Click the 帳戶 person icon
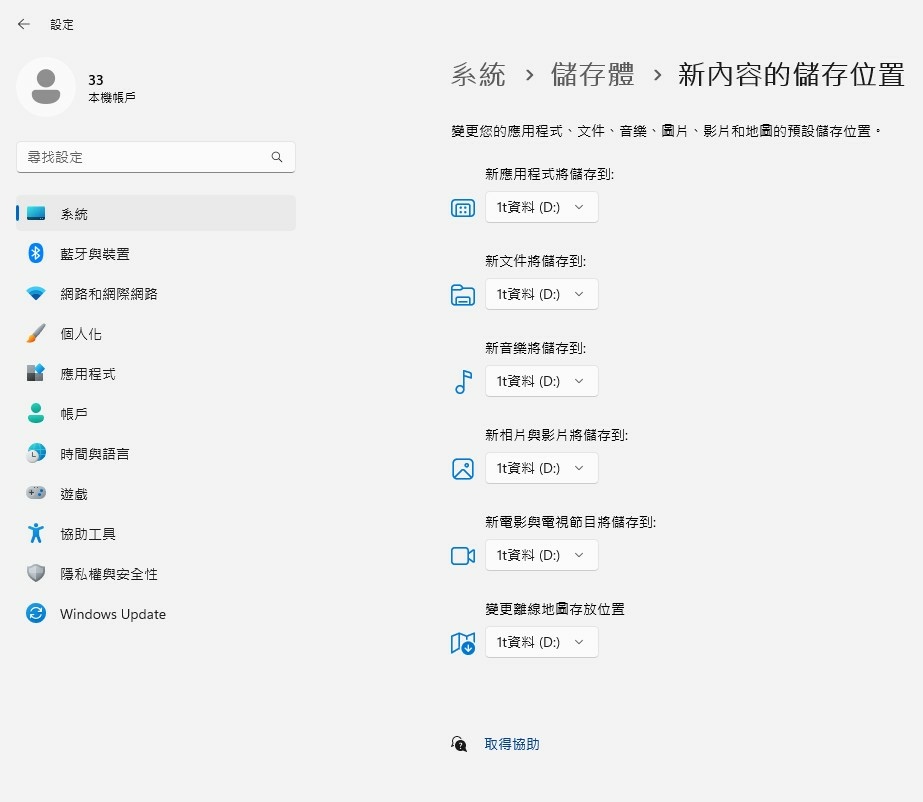The width and height of the screenshot is (923, 802). pos(34,413)
